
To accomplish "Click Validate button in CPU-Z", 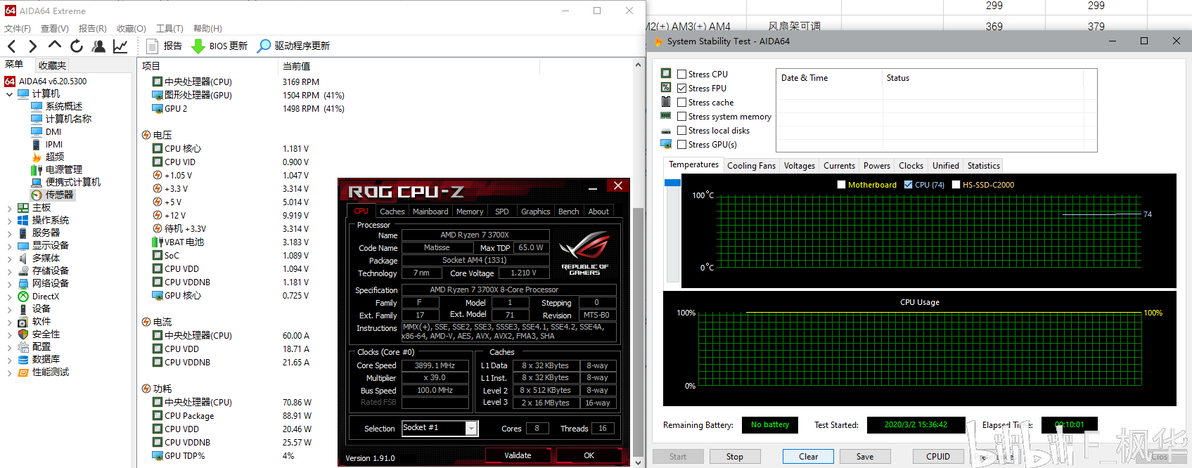I will point(518,455).
